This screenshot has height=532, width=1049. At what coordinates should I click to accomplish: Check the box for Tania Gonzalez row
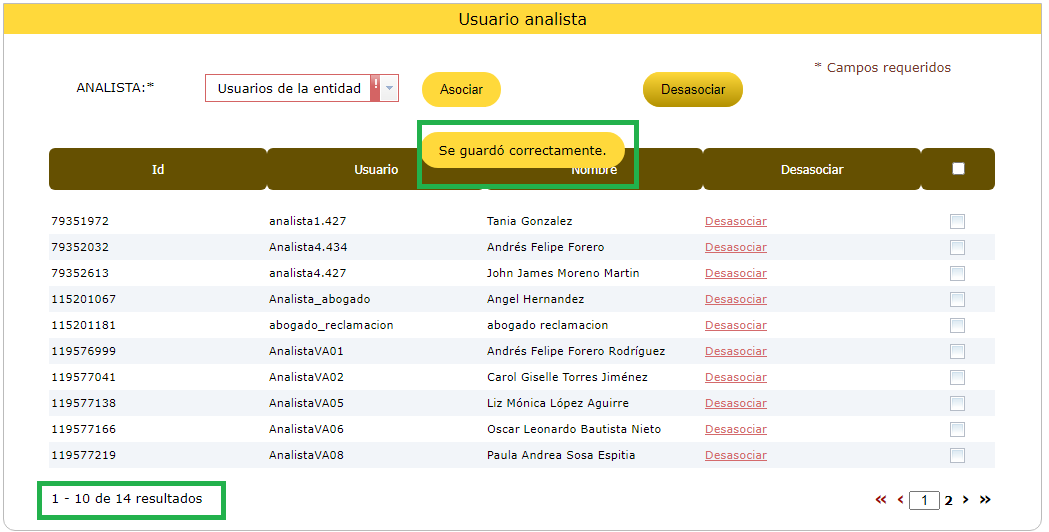[957, 221]
